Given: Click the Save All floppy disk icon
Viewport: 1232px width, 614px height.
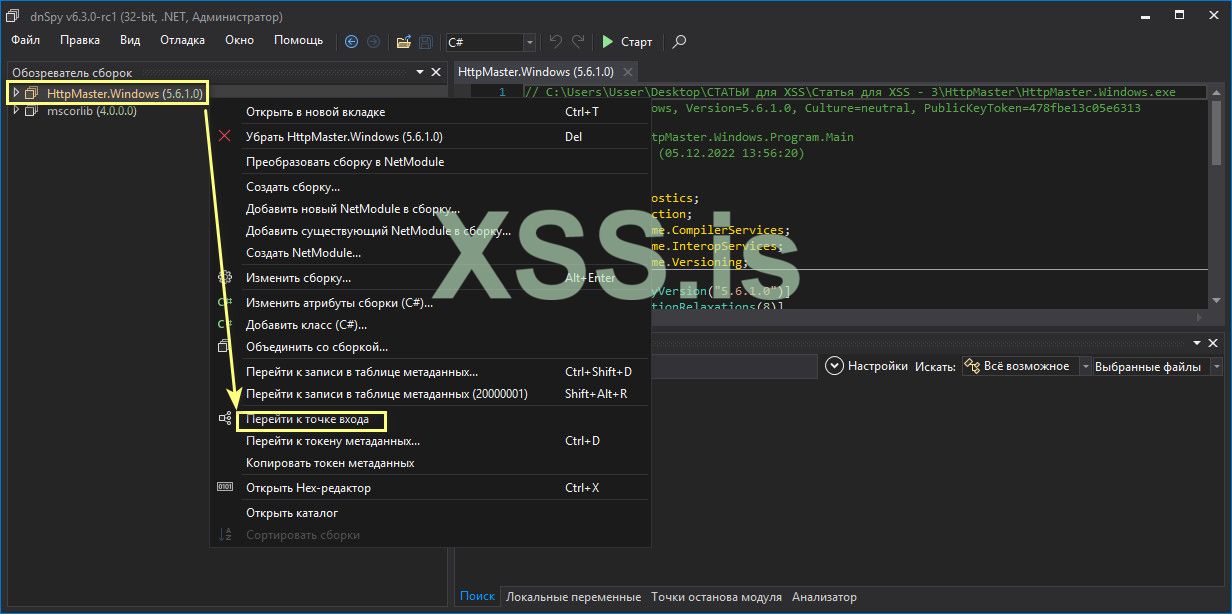Looking at the screenshot, I should tap(426, 42).
